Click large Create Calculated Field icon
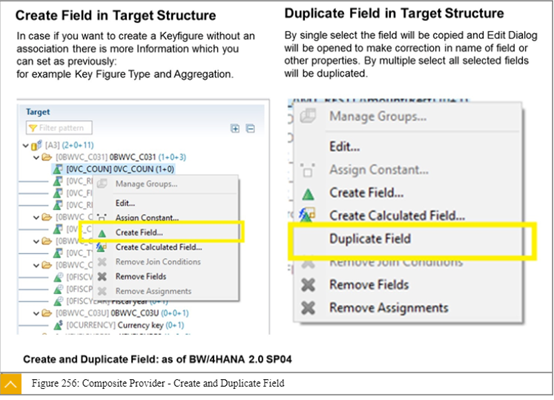Image resolution: width=554 pixels, height=400 pixels. click(x=307, y=215)
